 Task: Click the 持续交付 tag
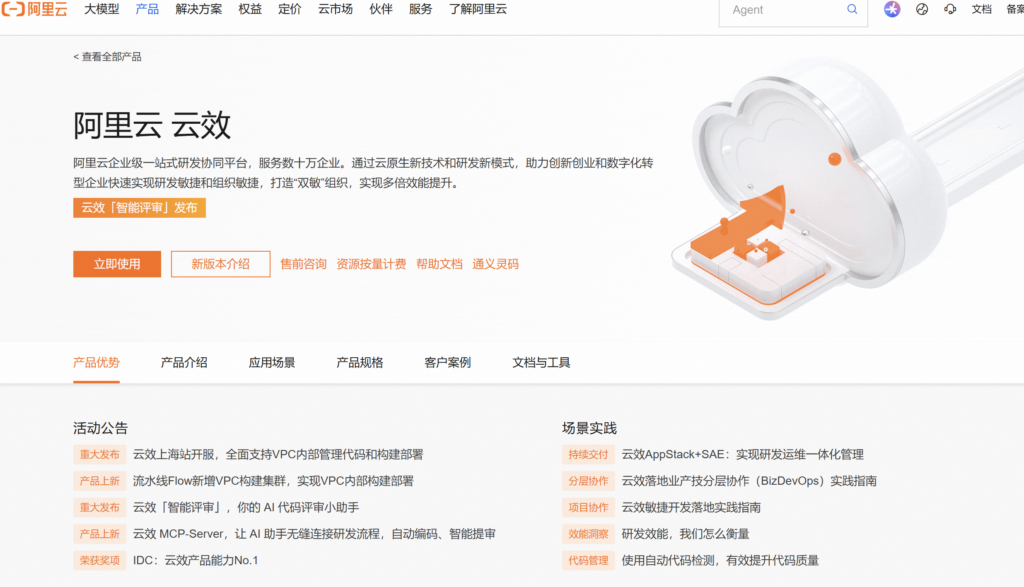(x=588, y=454)
